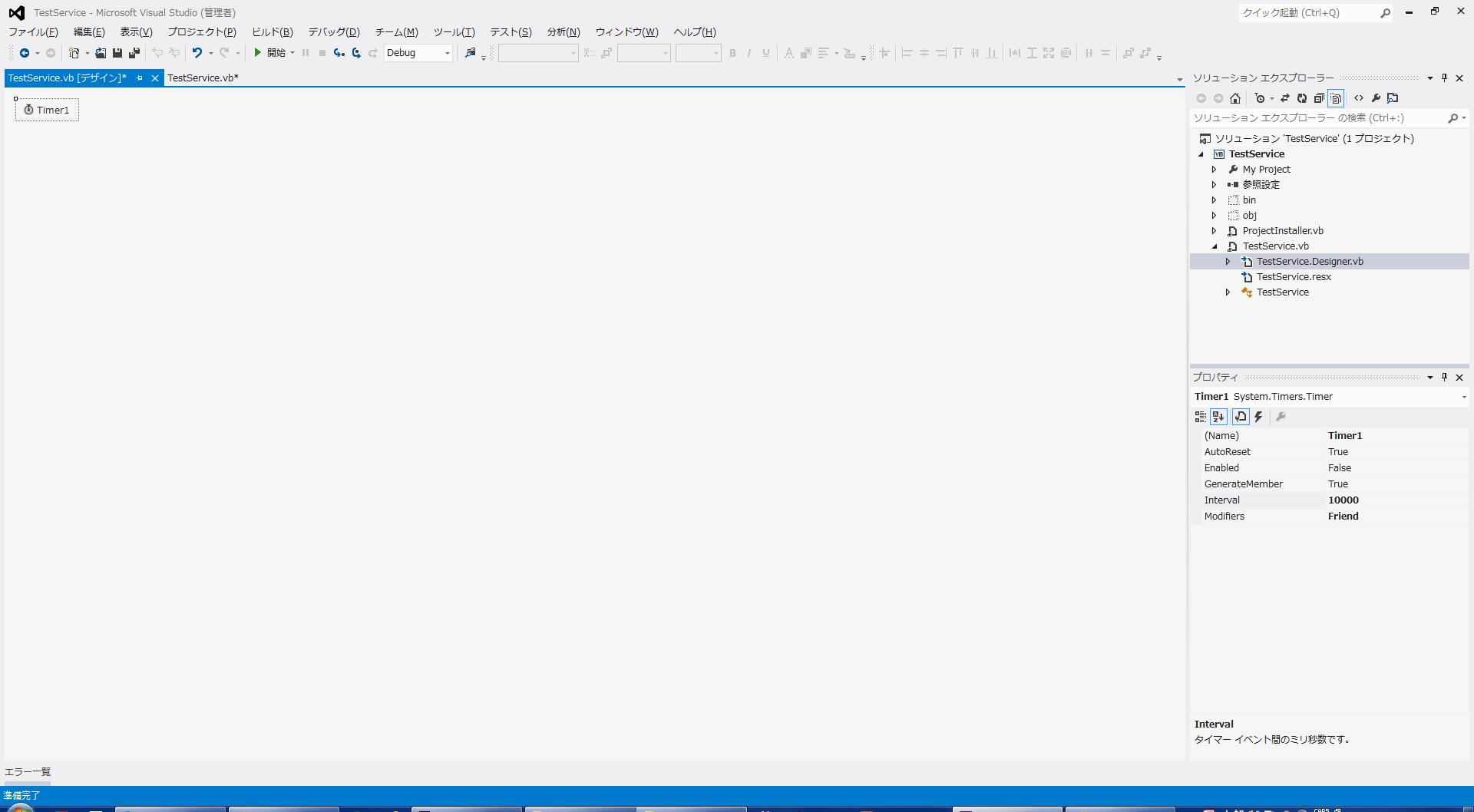The image size is (1474, 812).
Task: Click the Step Over debug icon
Action: pyautogui.click(x=356, y=53)
